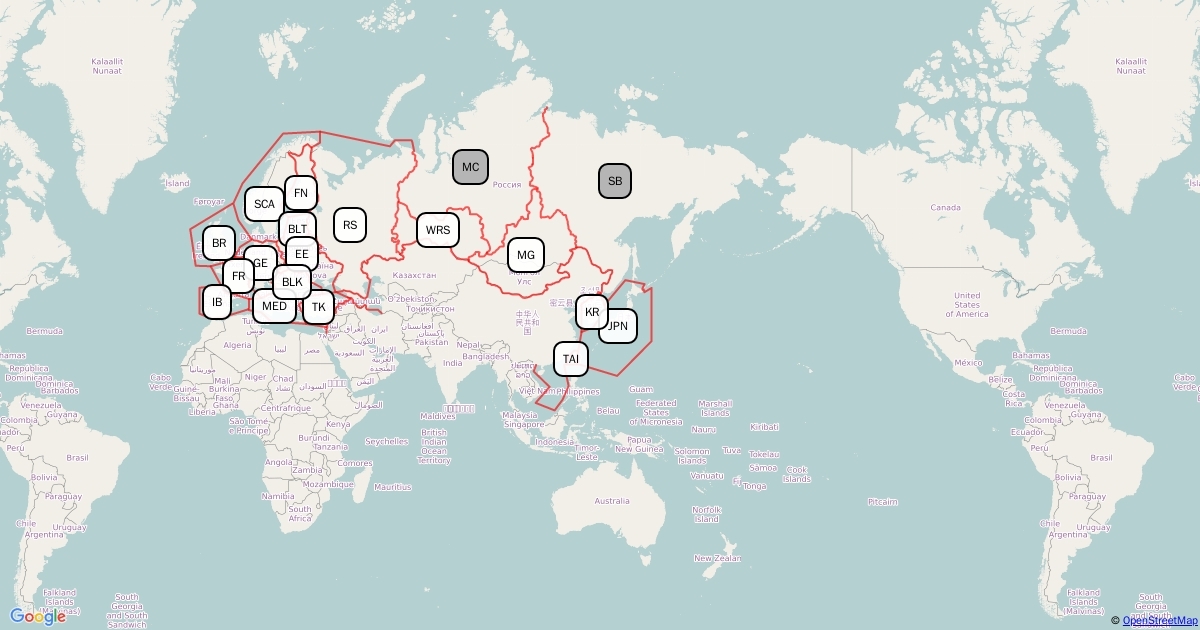Select the IB marker over Iberia
Screen dimensions: 1200x630
coord(217,301)
